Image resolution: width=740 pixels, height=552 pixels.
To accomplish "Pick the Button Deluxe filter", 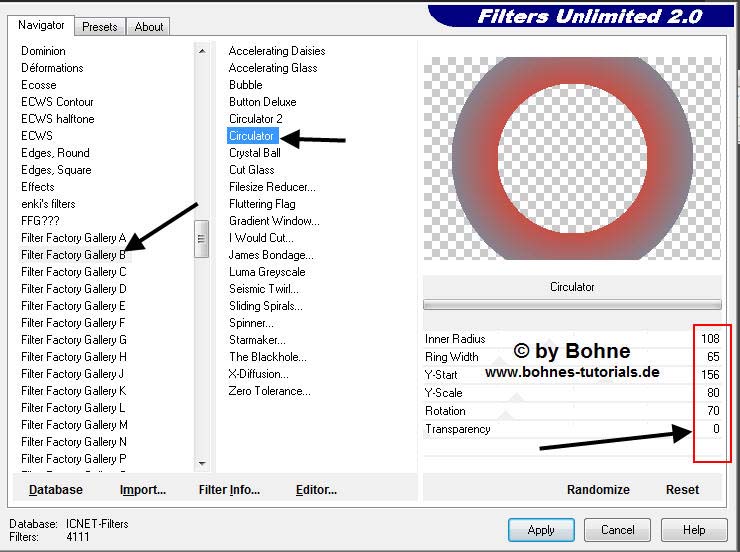I will pyautogui.click(x=262, y=102).
